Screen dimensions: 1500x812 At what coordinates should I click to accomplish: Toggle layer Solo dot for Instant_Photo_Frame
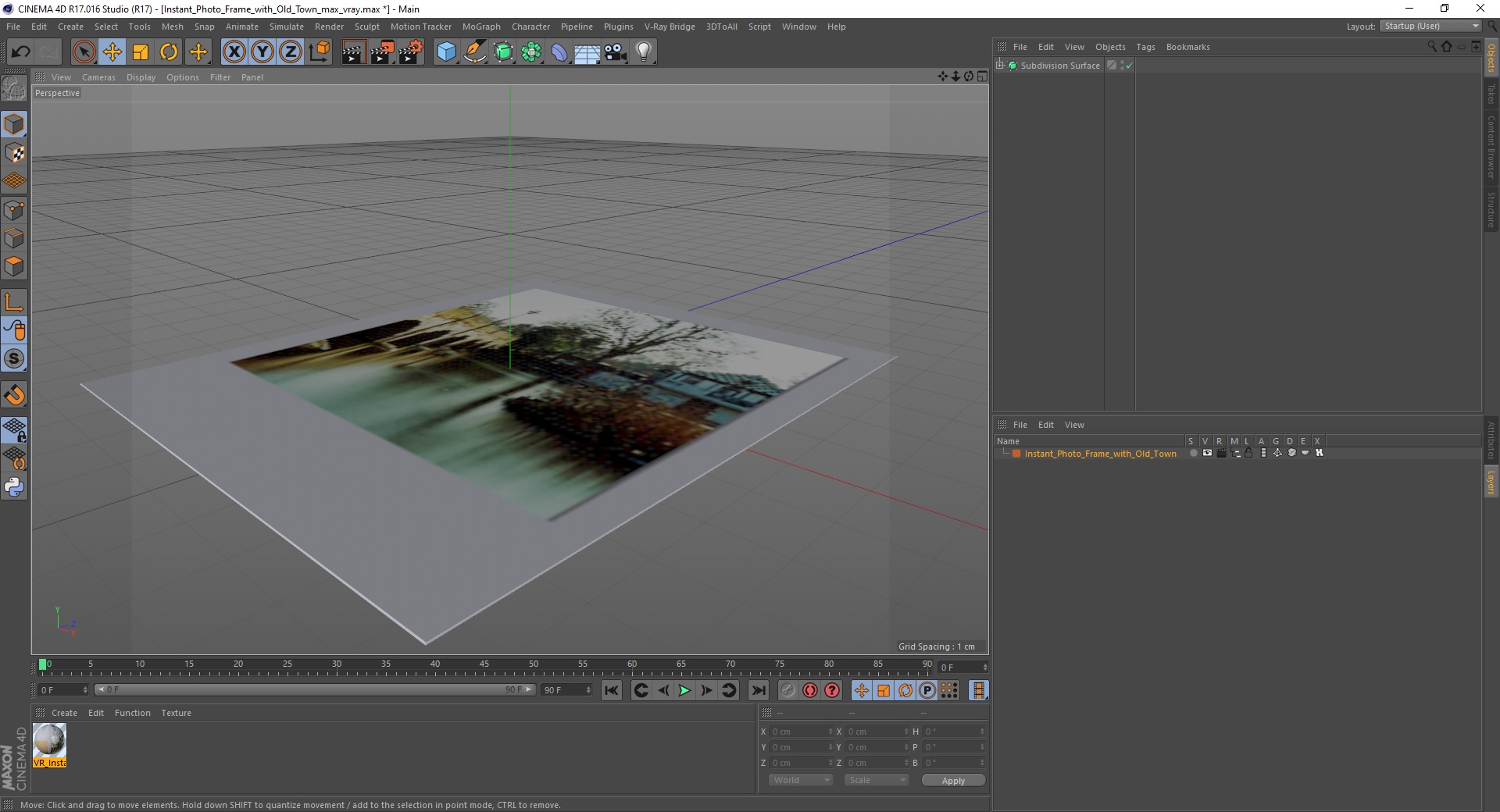[1193, 453]
